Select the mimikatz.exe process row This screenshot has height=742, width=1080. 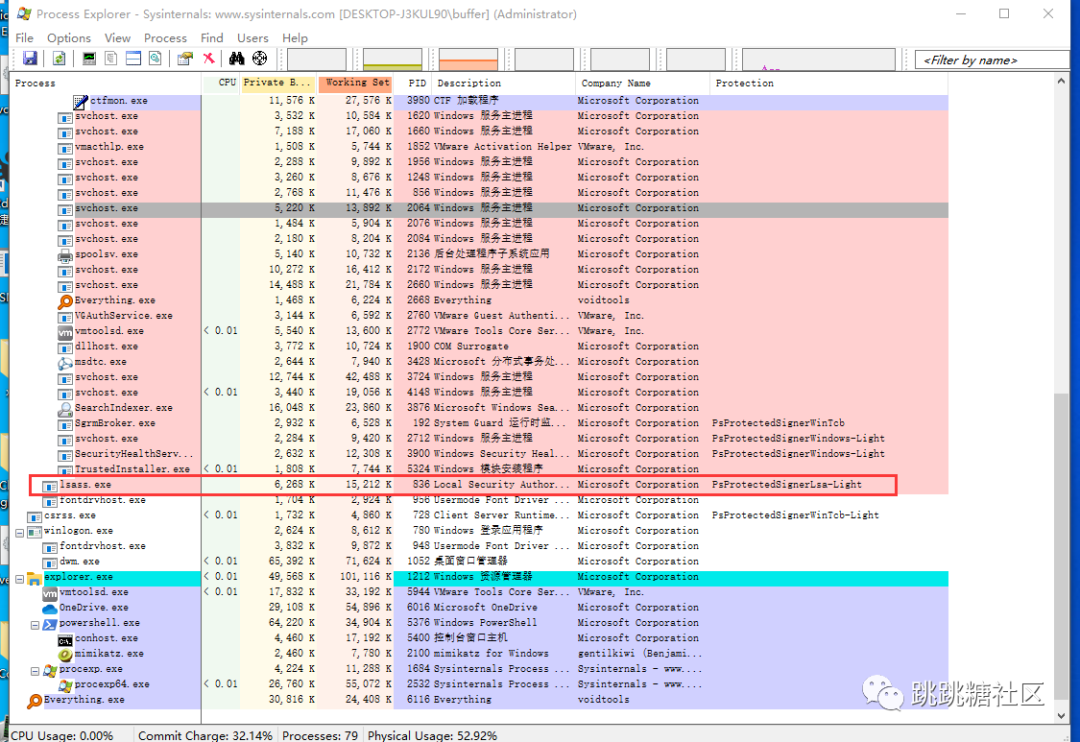point(479,654)
